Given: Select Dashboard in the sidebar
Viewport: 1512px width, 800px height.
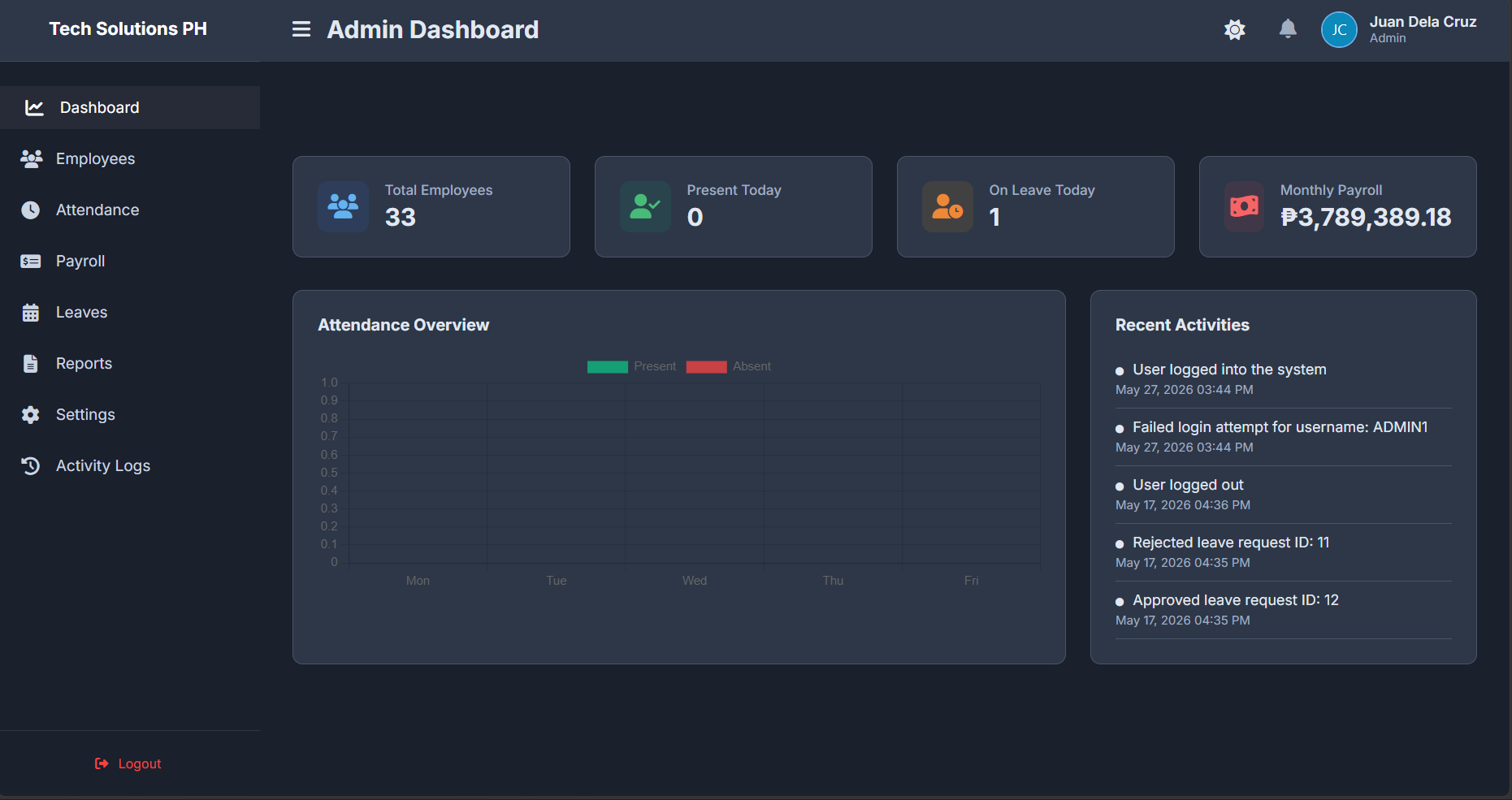Looking at the screenshot, I should (x=130, y=108).
